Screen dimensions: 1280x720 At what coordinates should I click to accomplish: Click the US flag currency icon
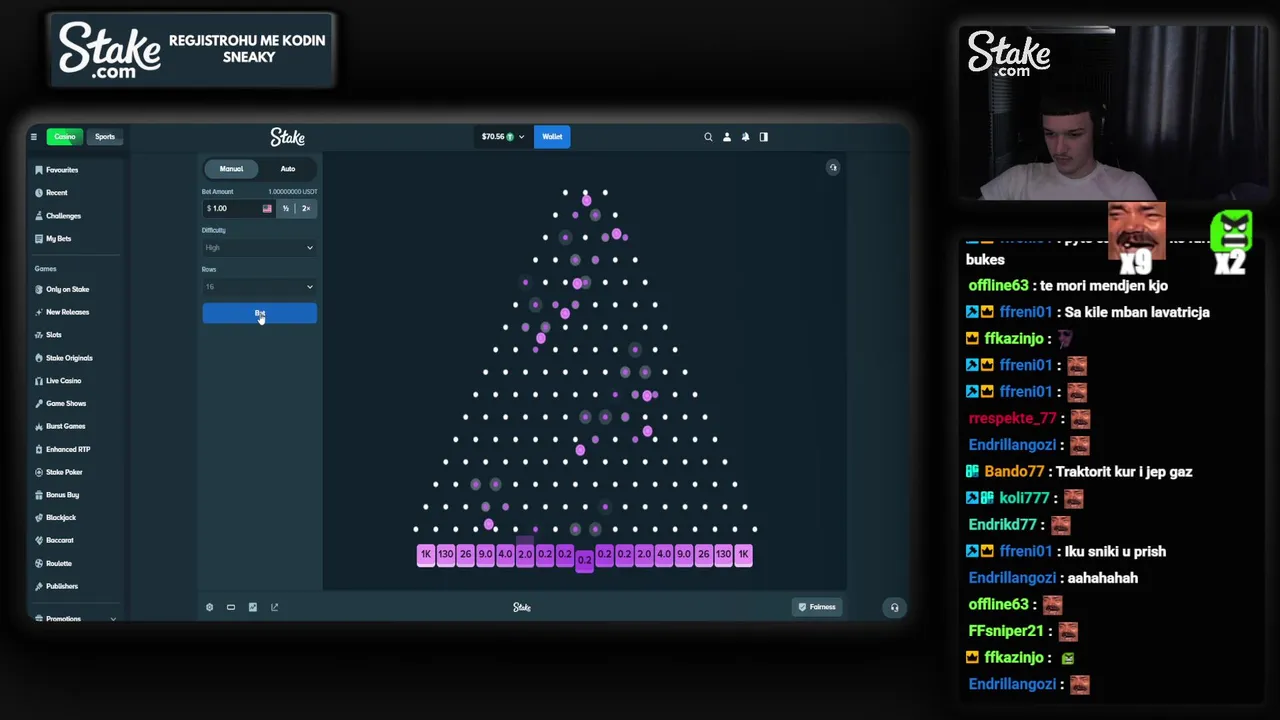coord(267,208)
